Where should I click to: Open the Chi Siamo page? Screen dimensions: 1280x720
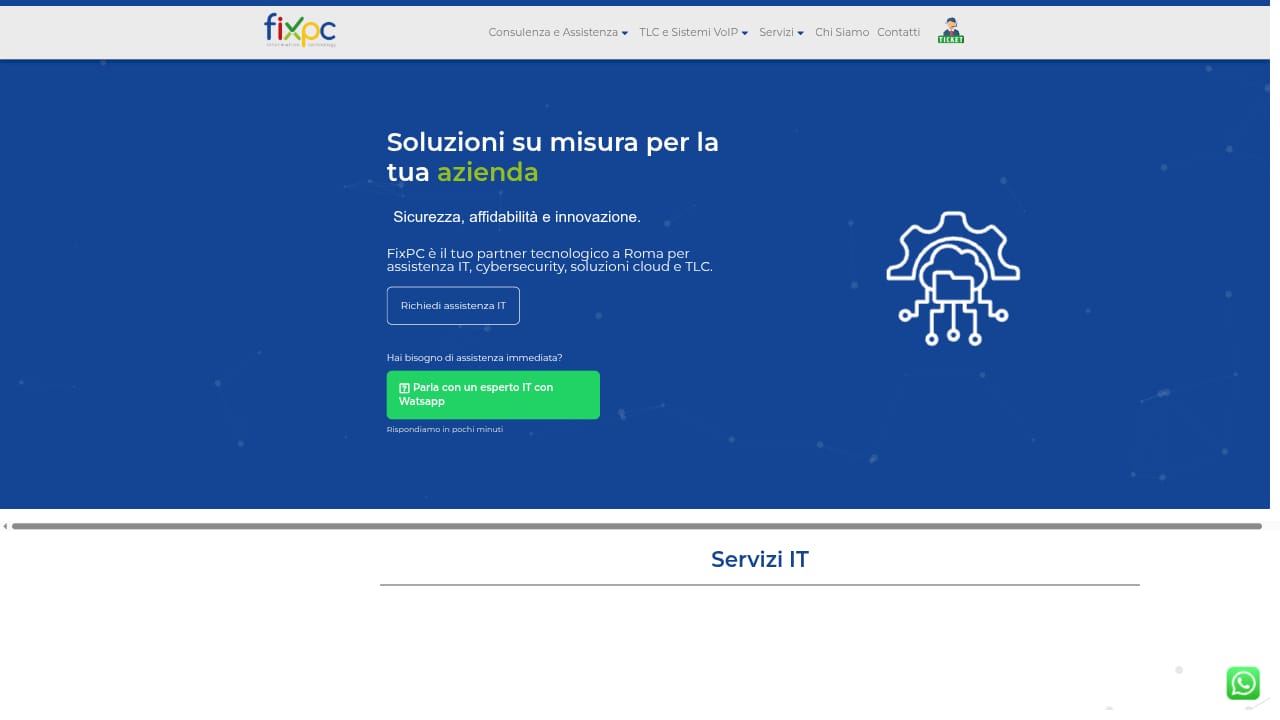(842, 32)
